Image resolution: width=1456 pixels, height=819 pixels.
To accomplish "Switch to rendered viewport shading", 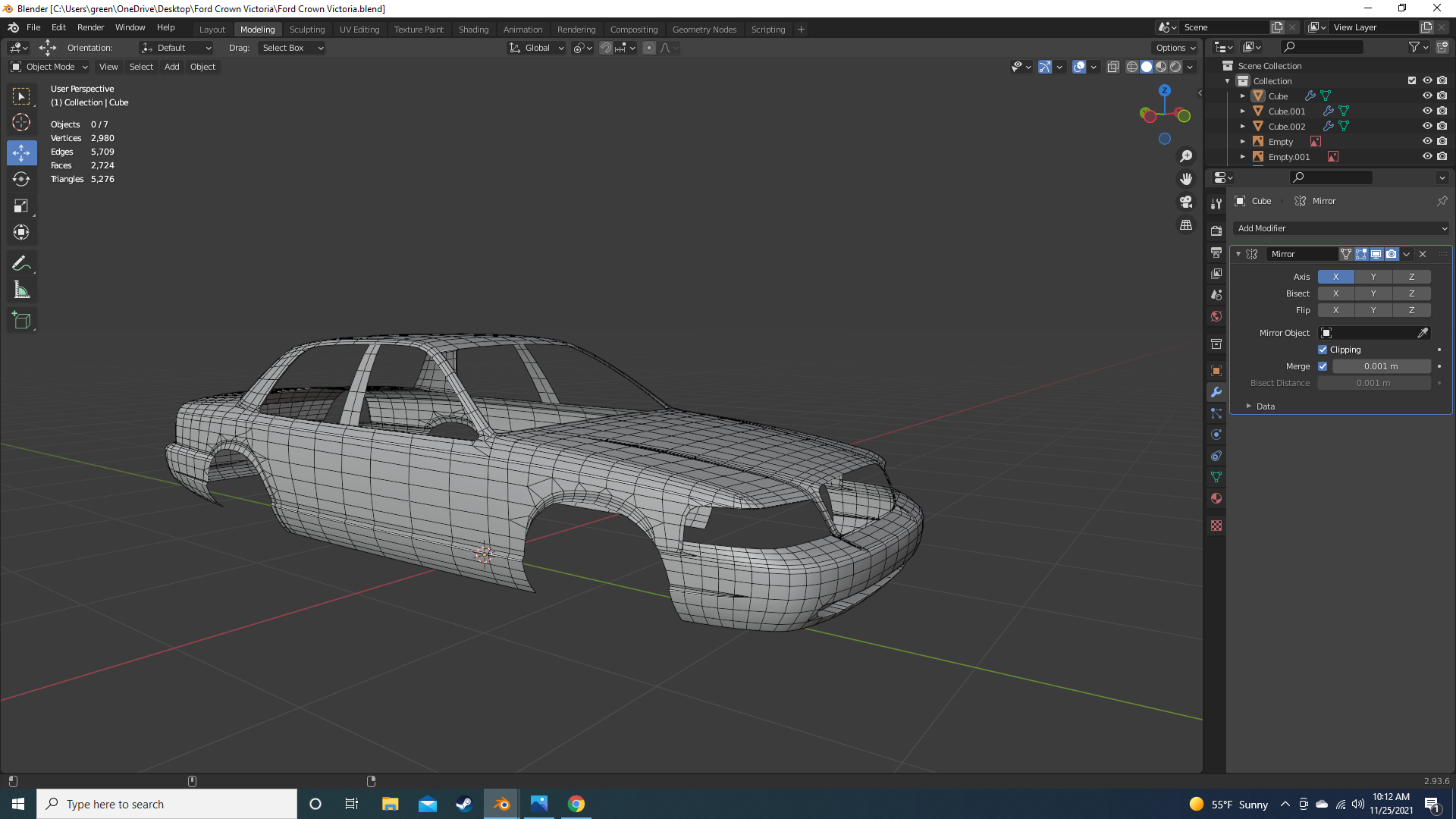I will pos(1175,67).
